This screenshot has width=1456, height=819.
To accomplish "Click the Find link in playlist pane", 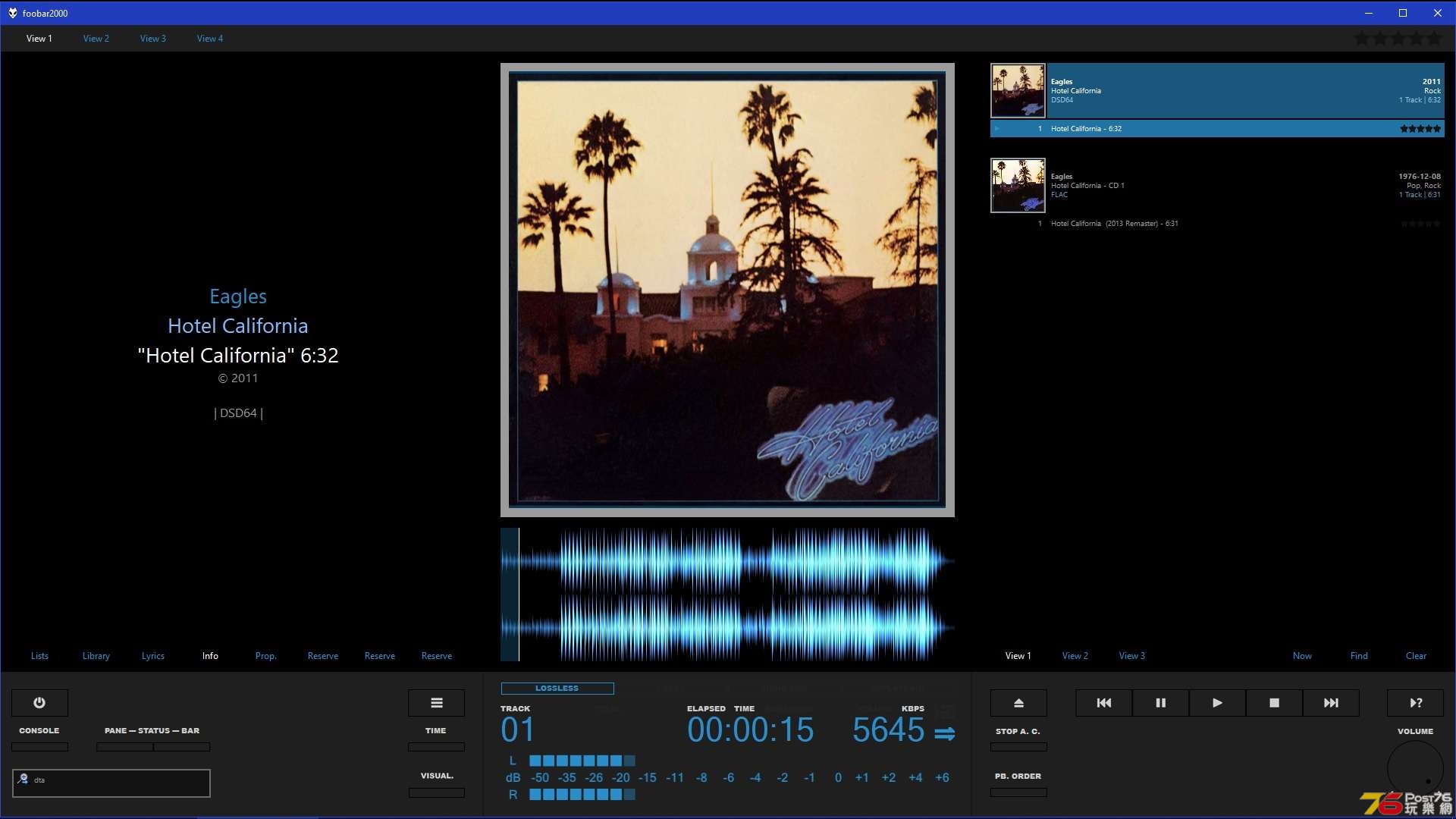I will click(1359, 656).
